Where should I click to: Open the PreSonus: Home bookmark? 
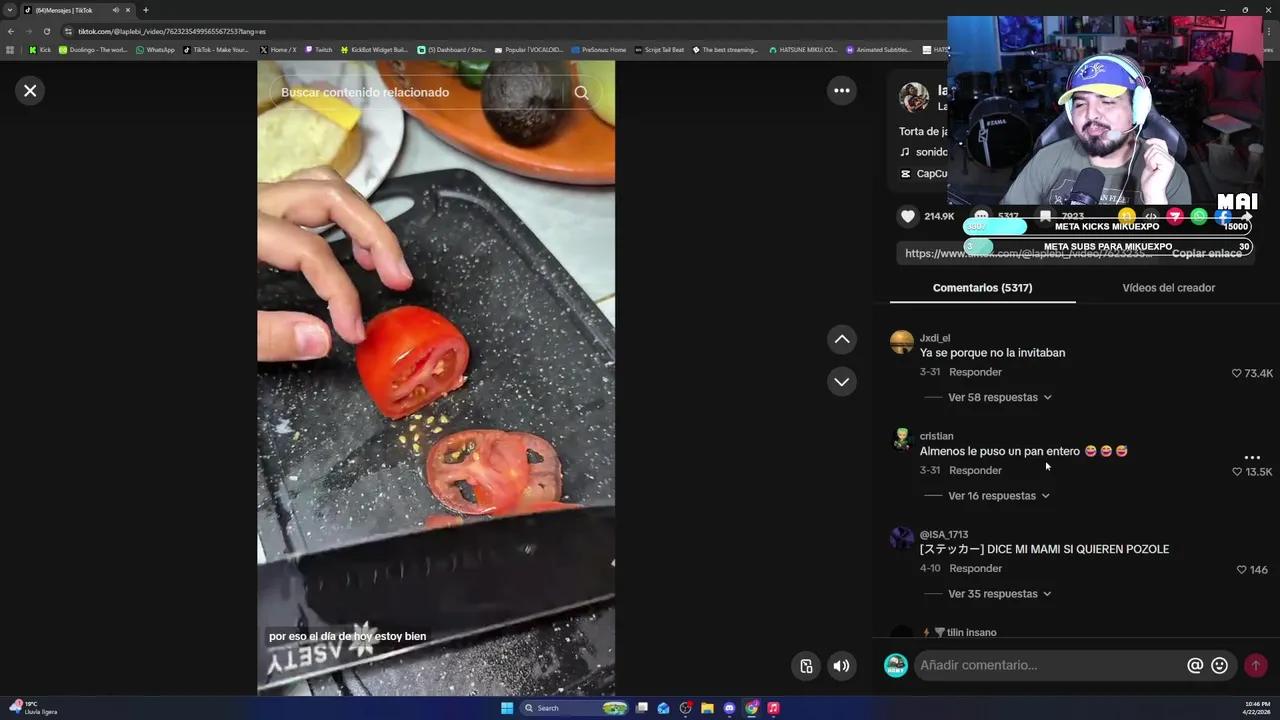598,50
